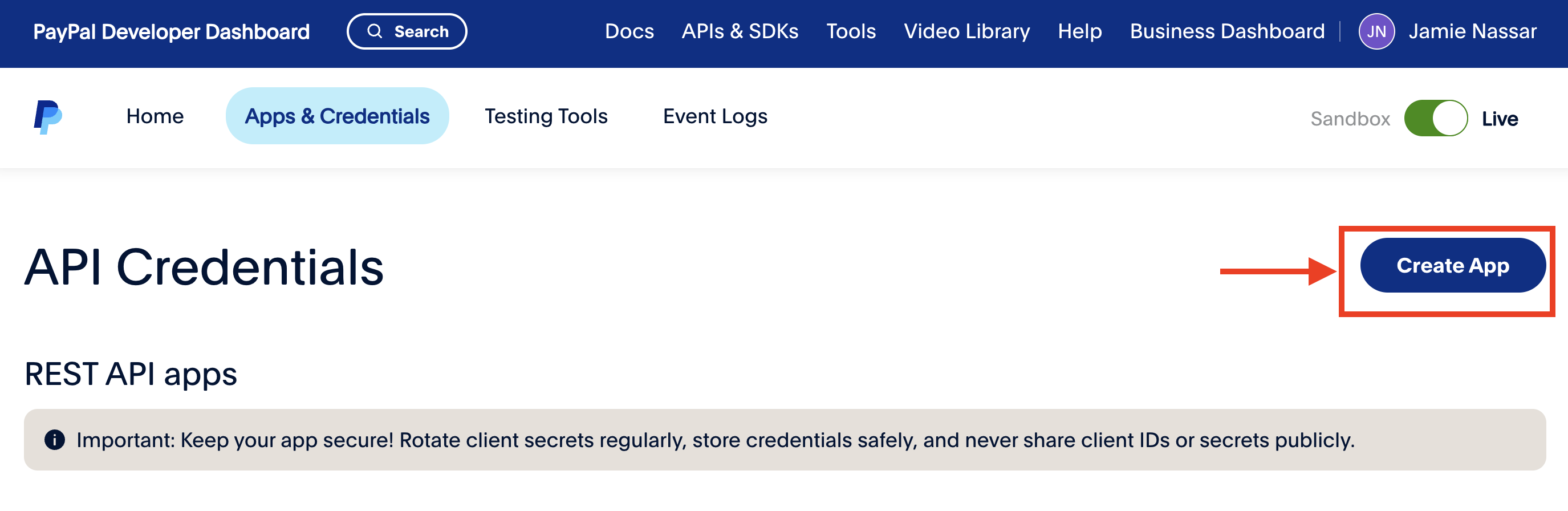Open Jamie Nassar account menu

tap(1472, 31)
